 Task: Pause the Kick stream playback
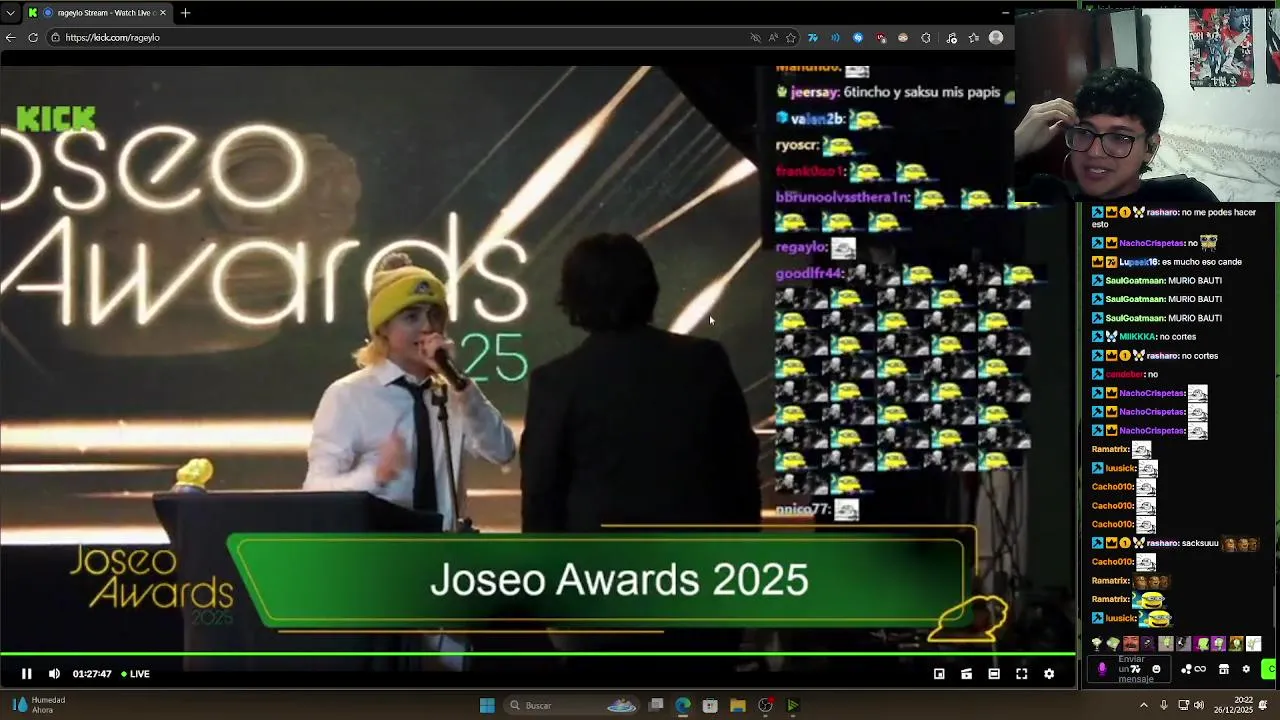click(27, 674)
